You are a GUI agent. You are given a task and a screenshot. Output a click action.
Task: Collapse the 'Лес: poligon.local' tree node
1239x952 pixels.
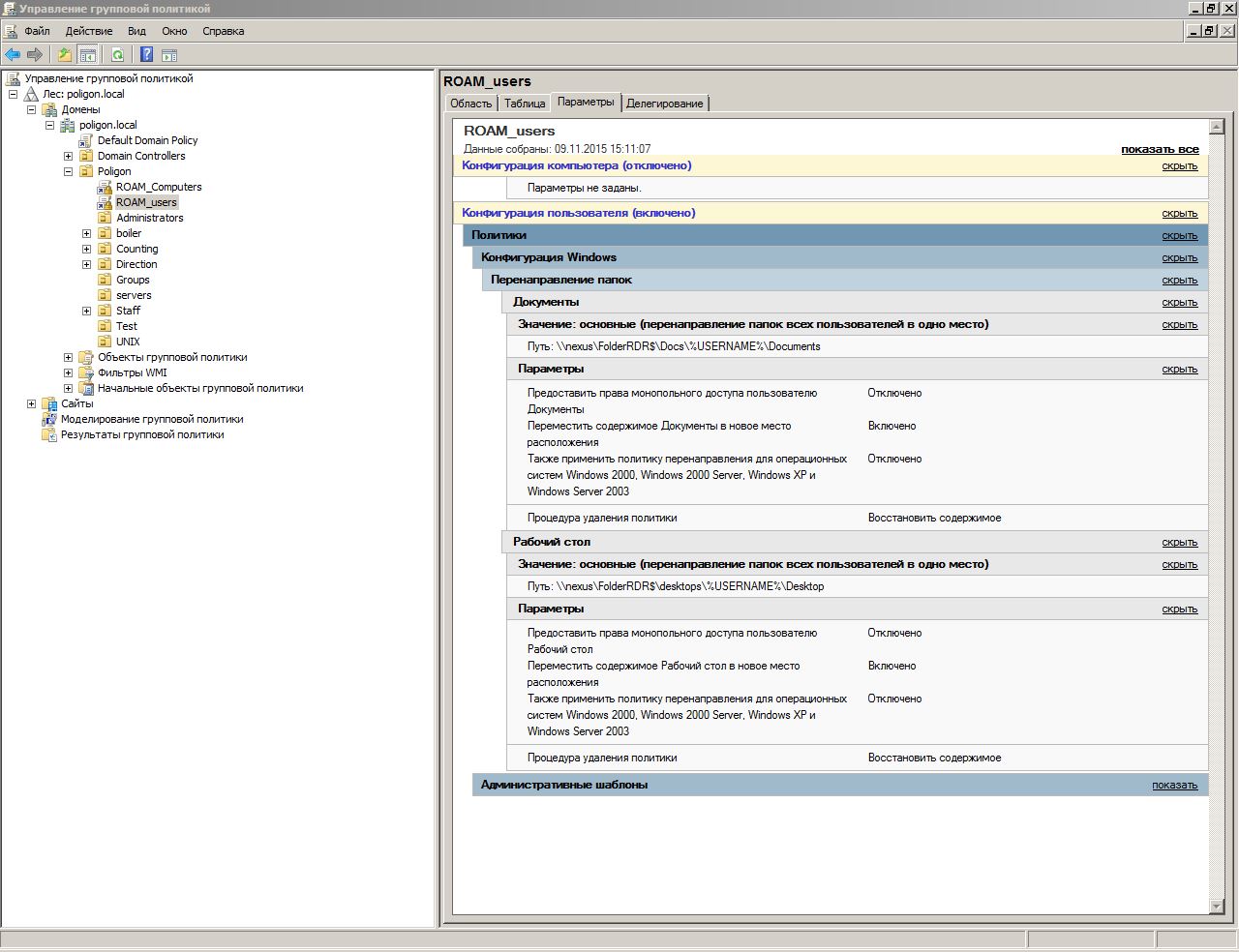point(13,94)
